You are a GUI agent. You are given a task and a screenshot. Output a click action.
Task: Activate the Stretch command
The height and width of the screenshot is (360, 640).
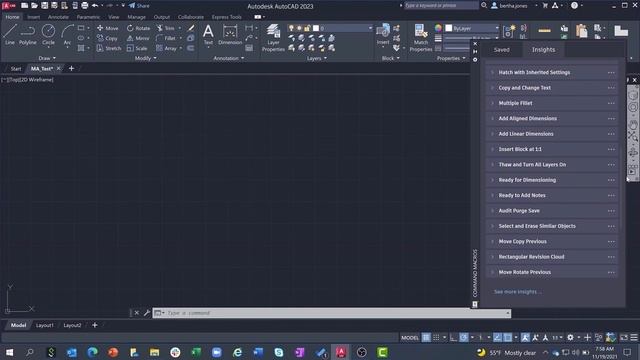click(x=109, y=48)
